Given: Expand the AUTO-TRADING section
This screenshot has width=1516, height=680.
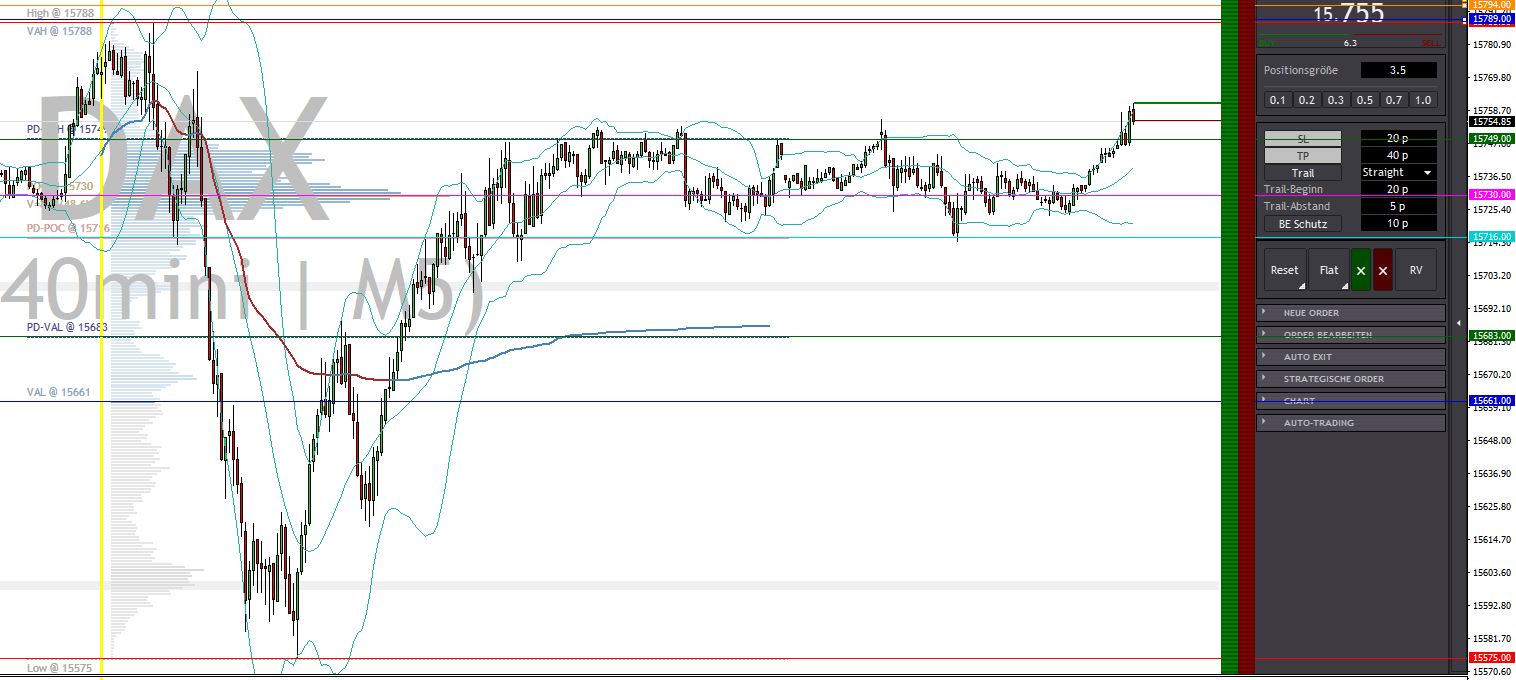Looking at the screenshot, I should (x=1350, y=422).
